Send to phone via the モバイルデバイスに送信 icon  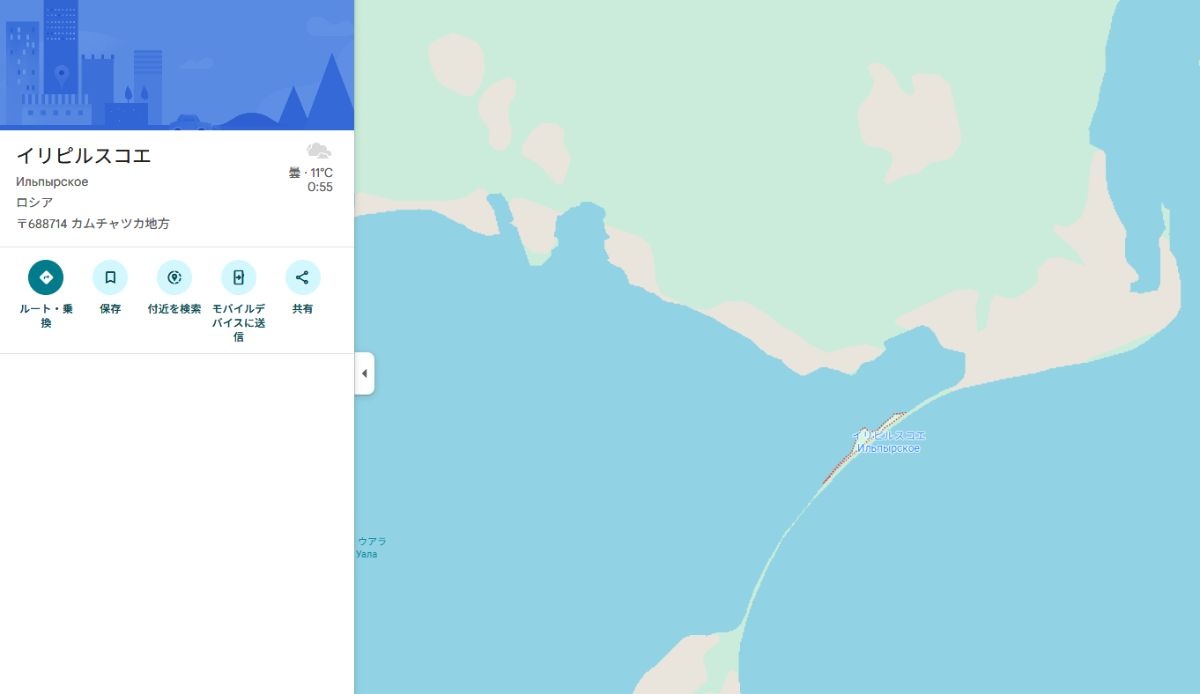click(238, 277)
